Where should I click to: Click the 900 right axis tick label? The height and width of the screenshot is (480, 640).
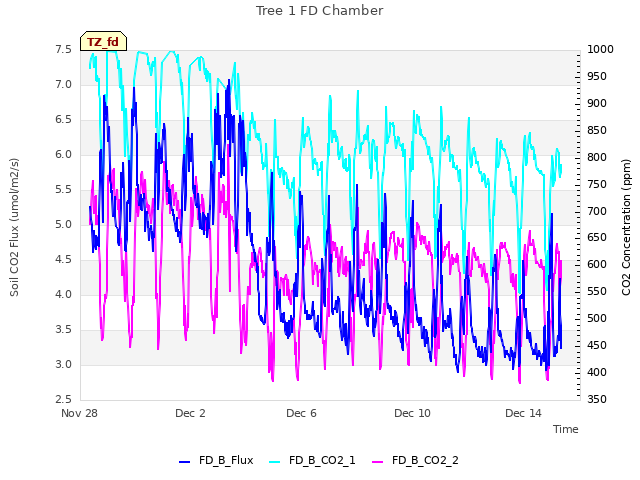tap(597, 103)
